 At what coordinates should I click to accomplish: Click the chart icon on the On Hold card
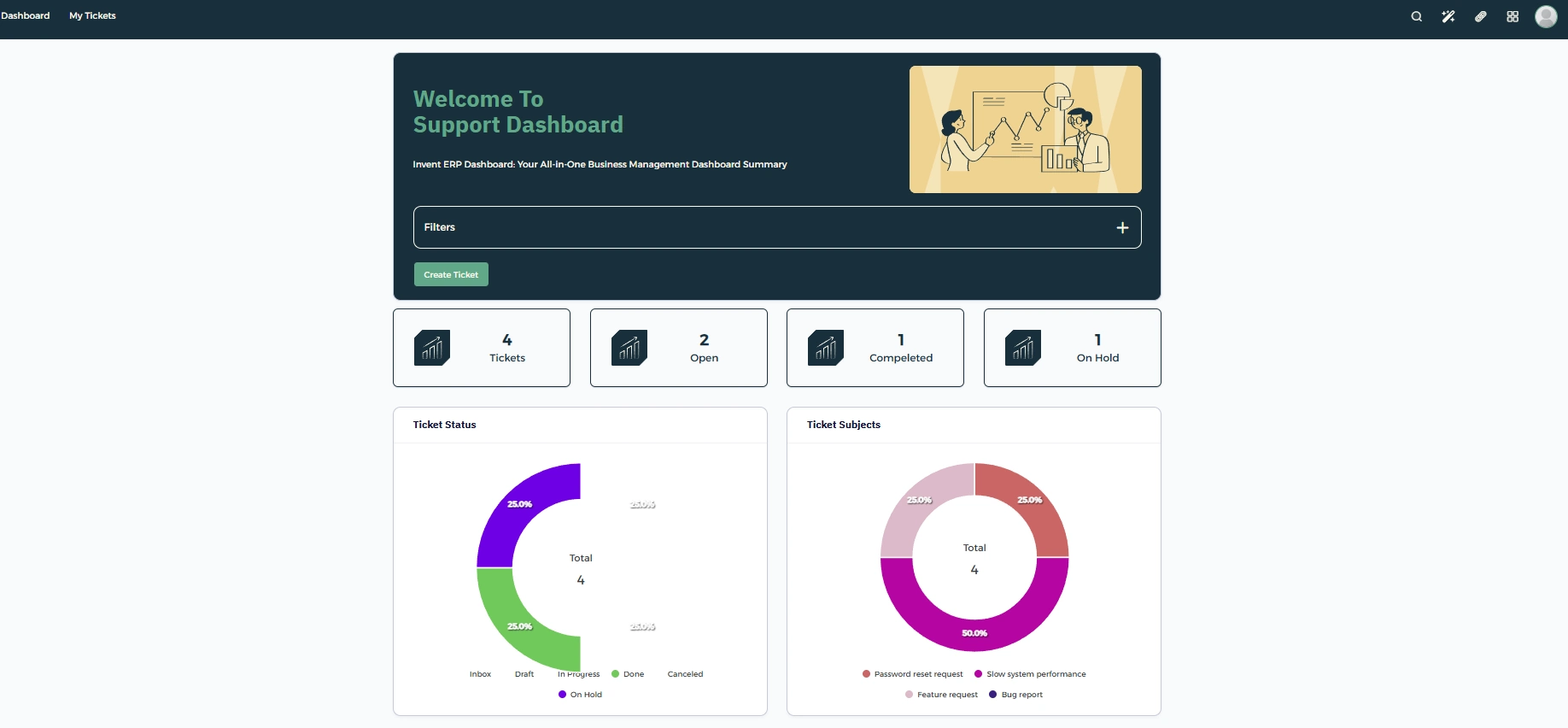[1023, 348]
